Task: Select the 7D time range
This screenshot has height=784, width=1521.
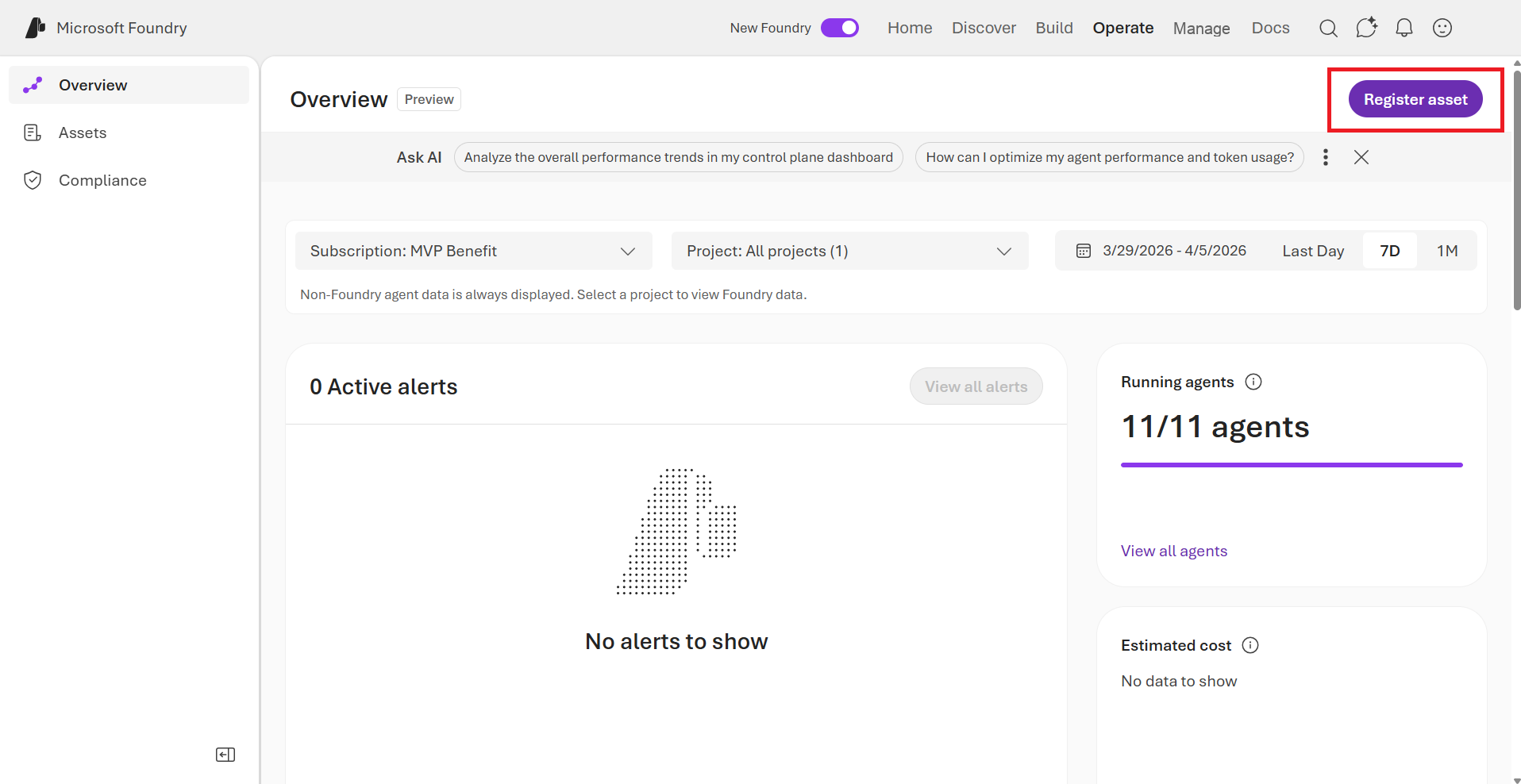Action: pyautogui.click(x=1390, y=251)
